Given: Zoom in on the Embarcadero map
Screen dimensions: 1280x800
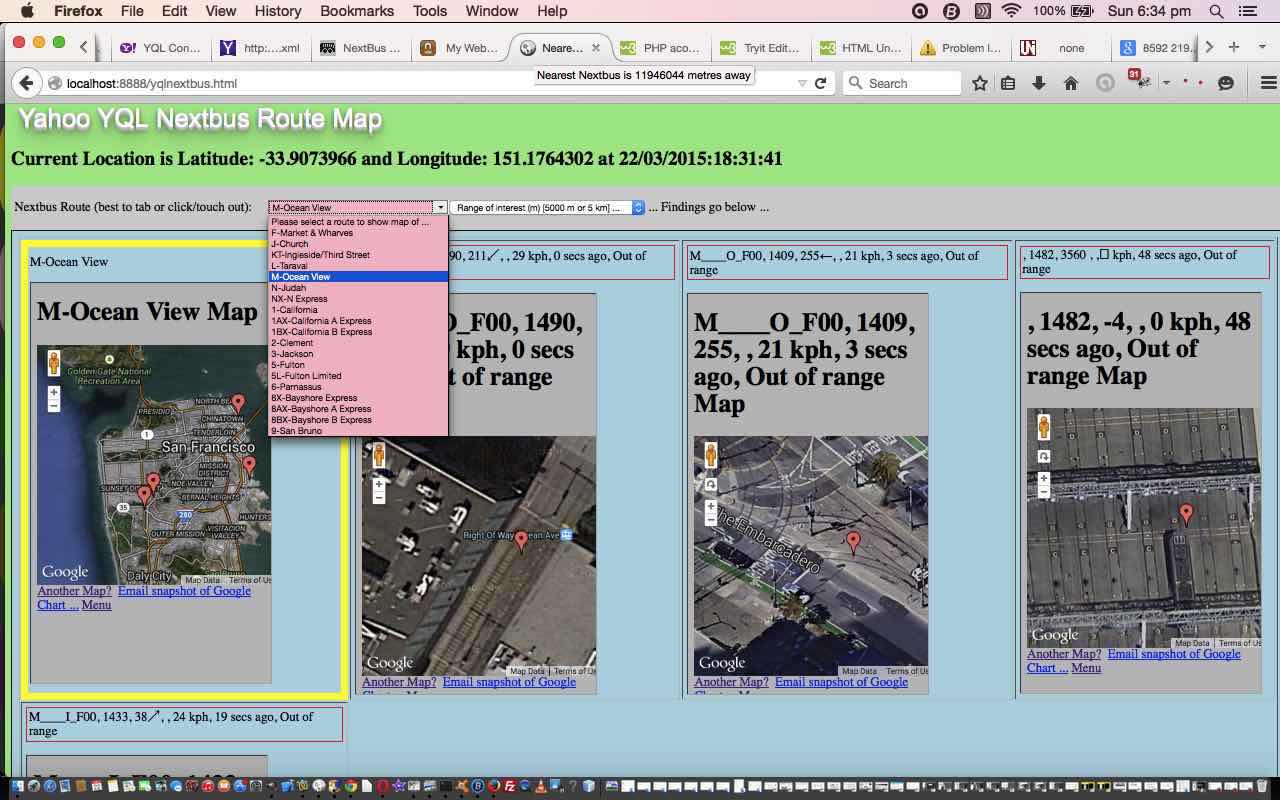Looking at the screenshot, I should click(x=711, y=506).
